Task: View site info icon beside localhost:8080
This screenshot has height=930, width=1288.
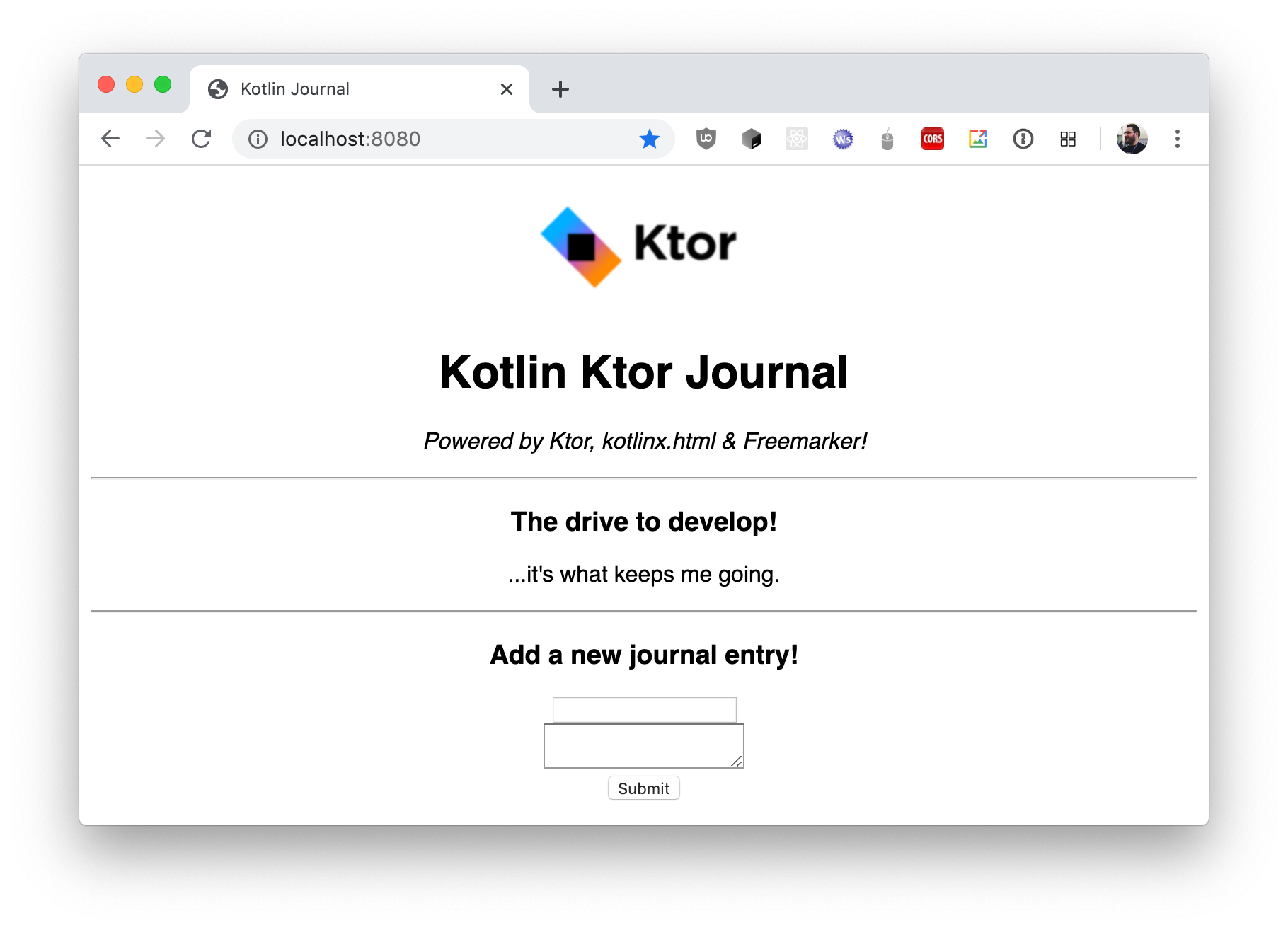Action: (258, 139)
